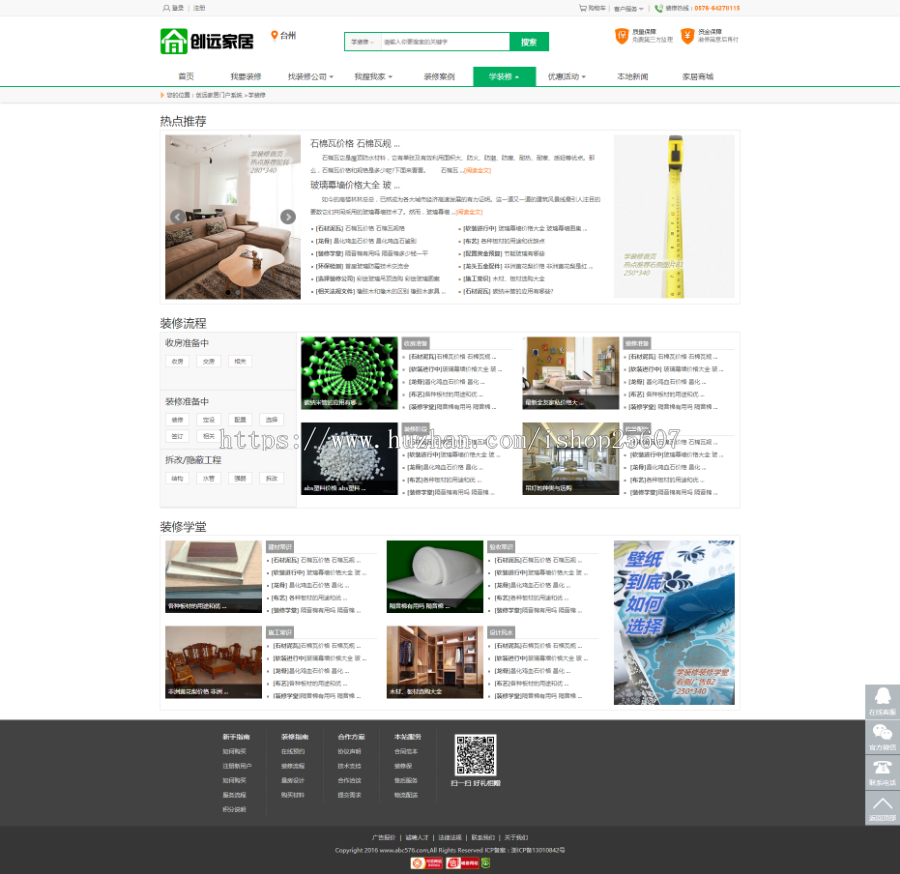Image resolution: width=900 pixels, height=874 pixels.
Task: Open the green nanotube molecule thumbnail
Action: pos(349,372)
